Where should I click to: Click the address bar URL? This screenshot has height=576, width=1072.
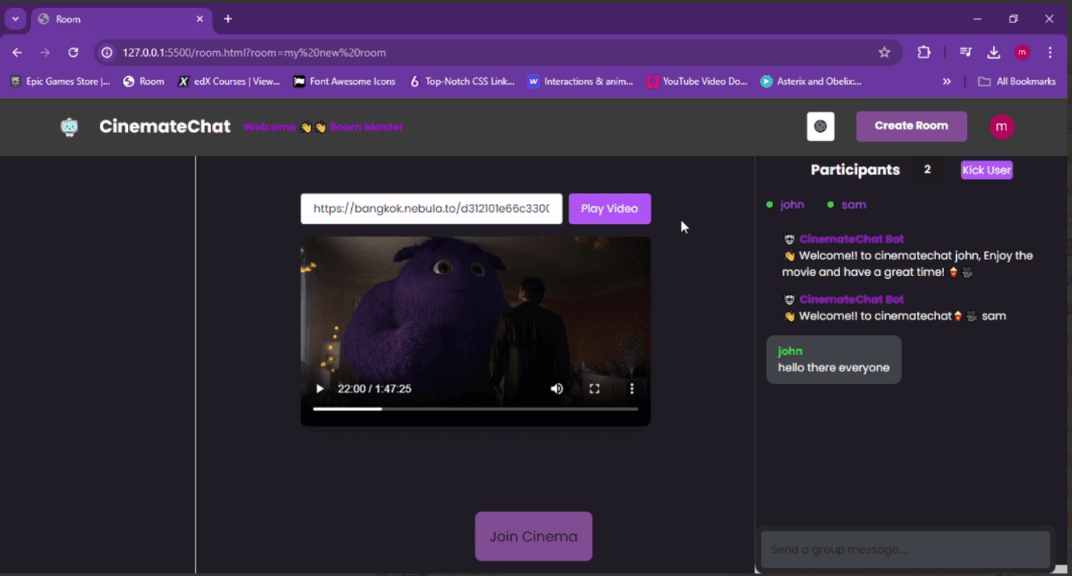[x=254, y=53]
